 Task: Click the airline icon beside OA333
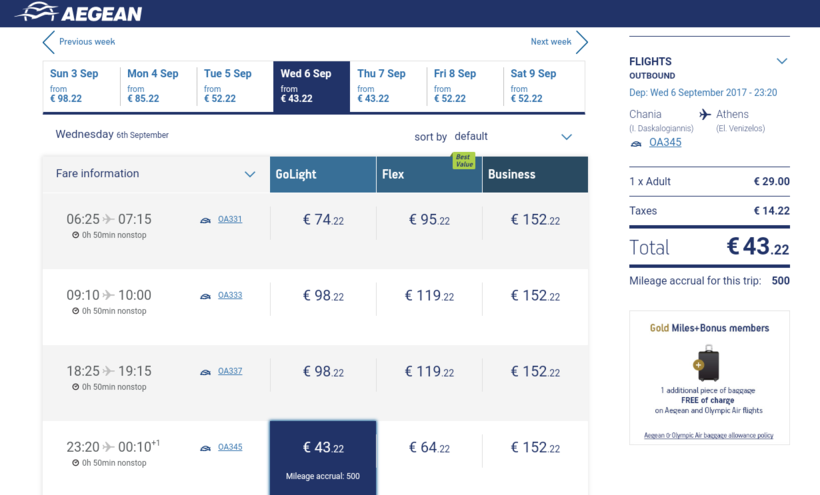tap(205, 296)
